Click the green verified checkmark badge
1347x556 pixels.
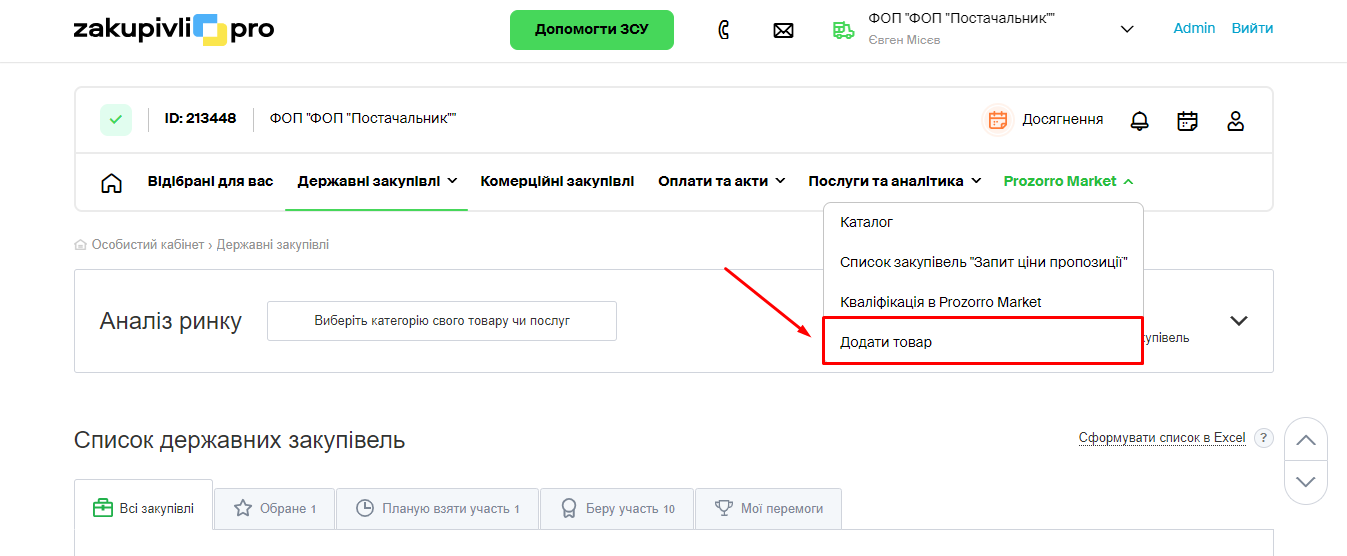click(116, 119)
